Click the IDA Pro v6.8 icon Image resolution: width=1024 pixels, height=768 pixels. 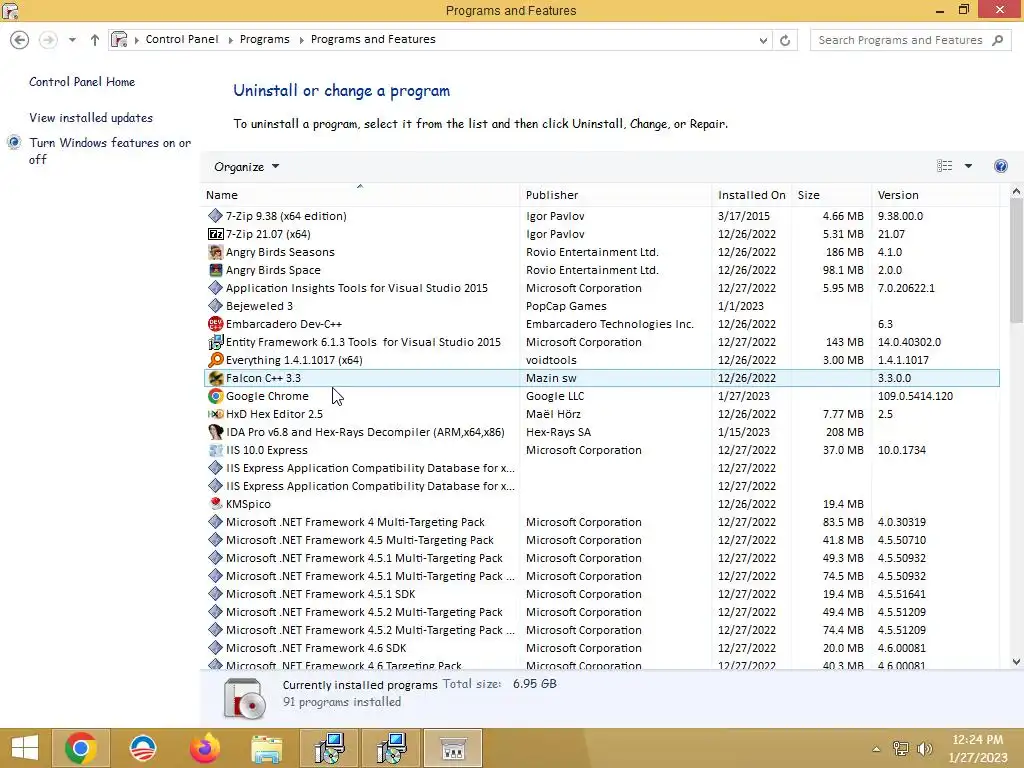[216, 432]
